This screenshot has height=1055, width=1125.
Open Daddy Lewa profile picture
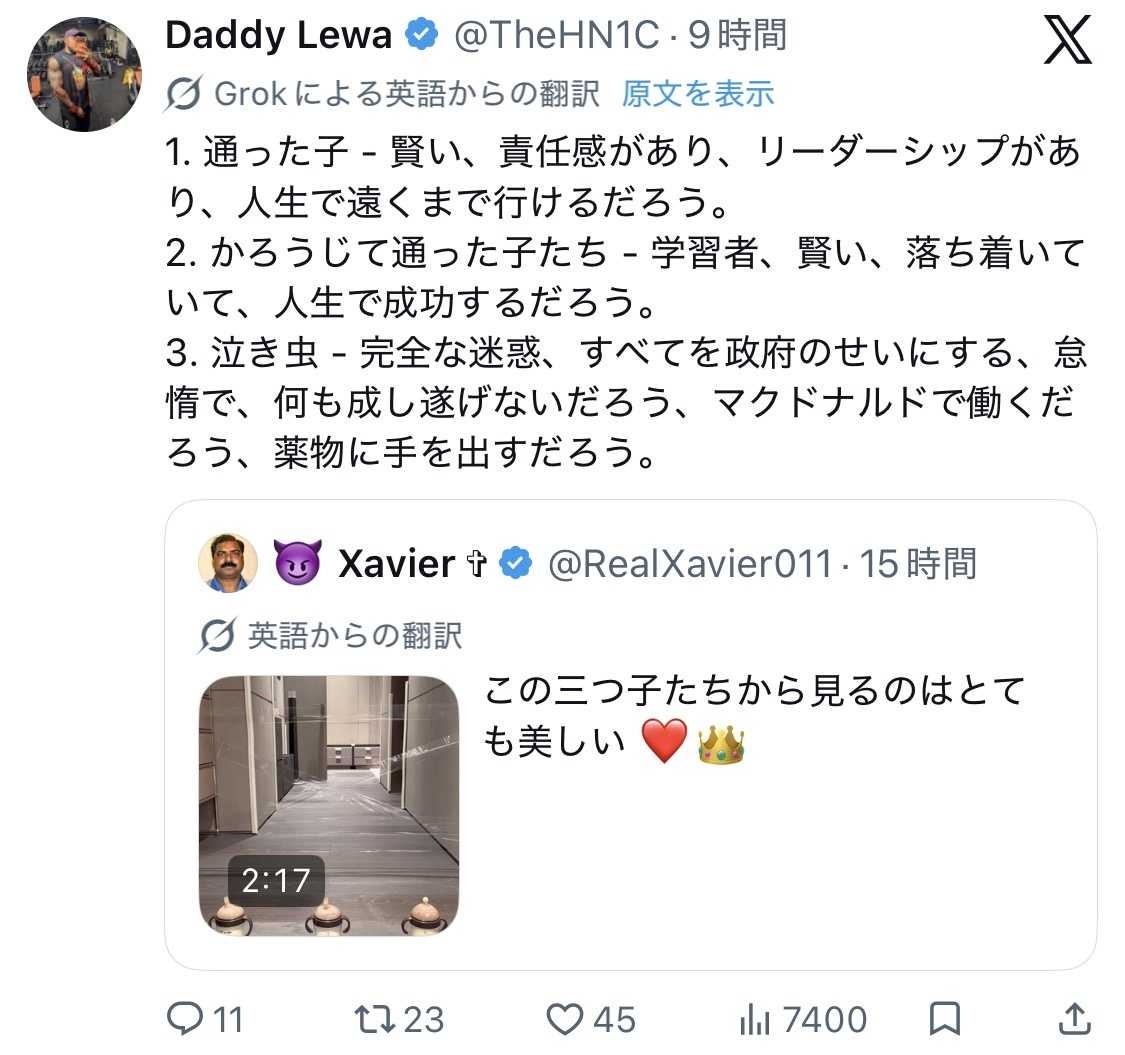[84, 75]
